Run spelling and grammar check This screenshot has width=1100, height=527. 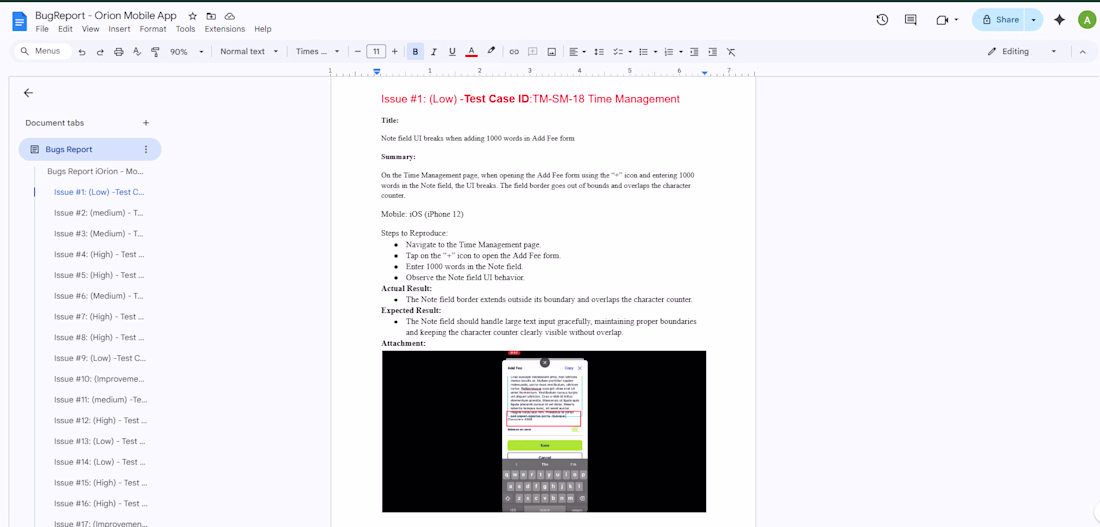[x=137, y=52]
